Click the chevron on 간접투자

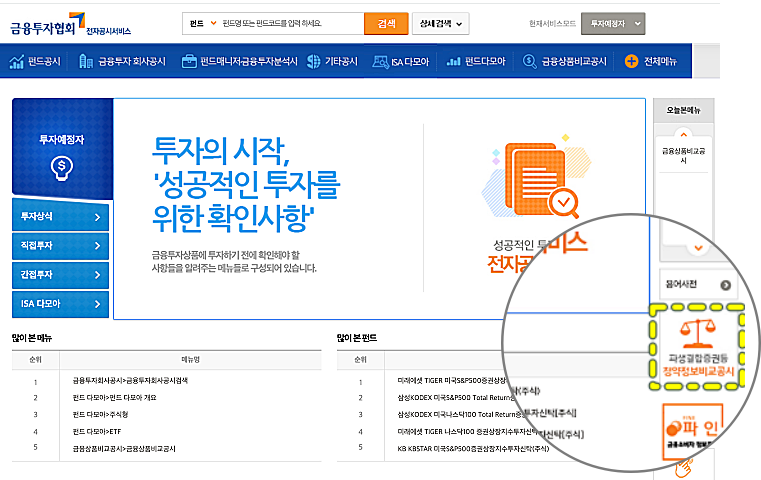click(x=97, y=275)
